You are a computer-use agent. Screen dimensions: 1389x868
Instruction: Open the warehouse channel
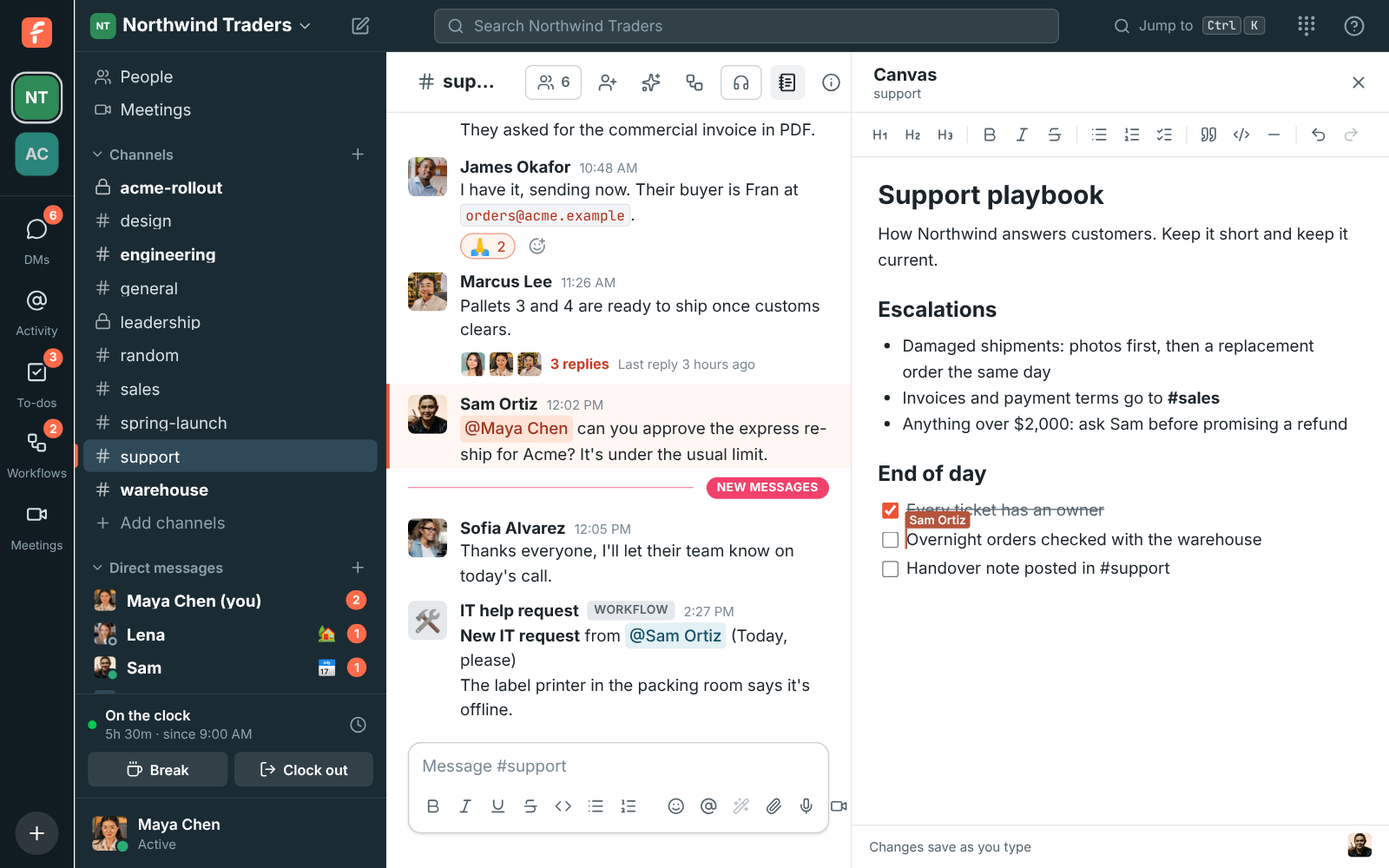[x=230, y=490]
